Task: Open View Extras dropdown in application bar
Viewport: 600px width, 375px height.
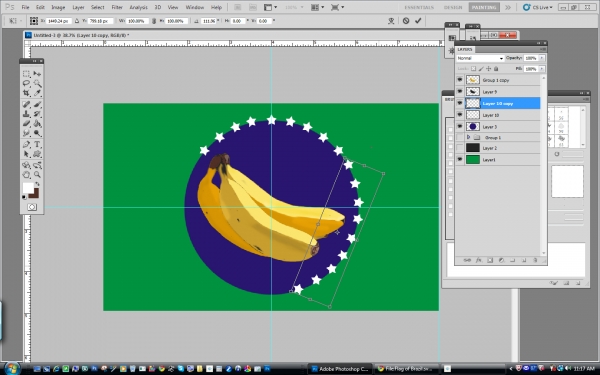Action: 271,7
